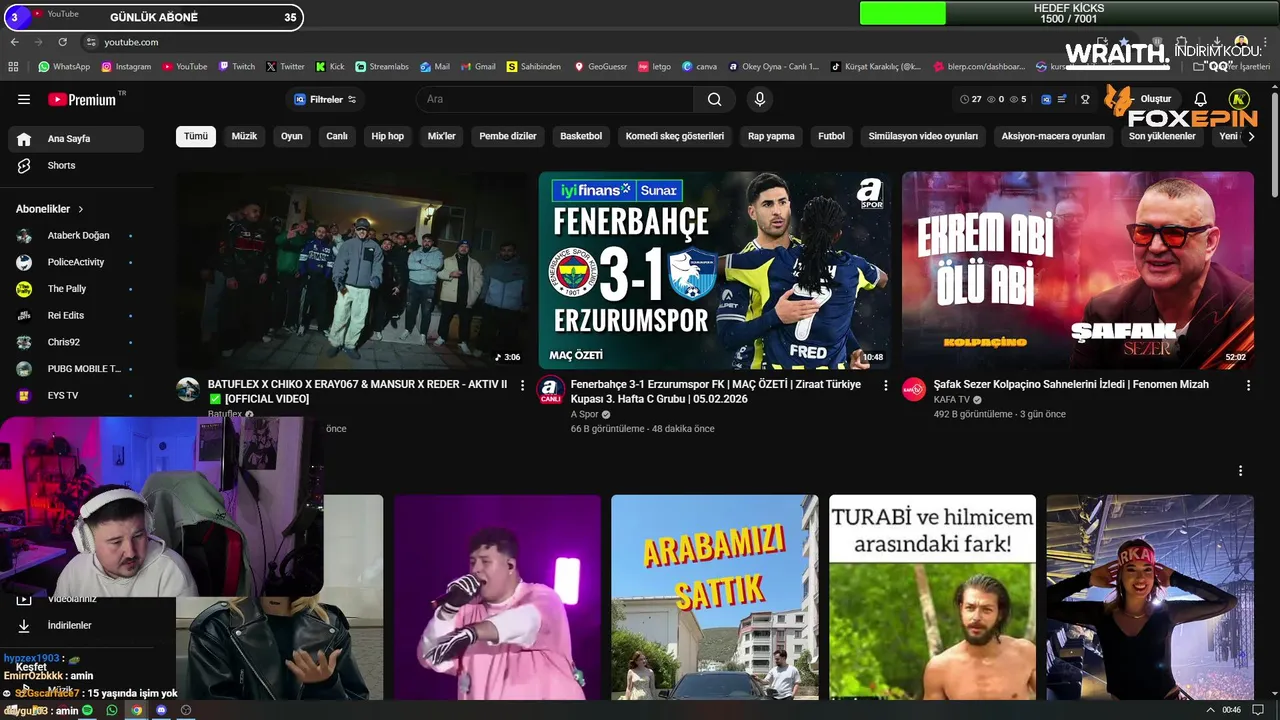
Task: Select the Basketbol chip
Action: (581, 136)
